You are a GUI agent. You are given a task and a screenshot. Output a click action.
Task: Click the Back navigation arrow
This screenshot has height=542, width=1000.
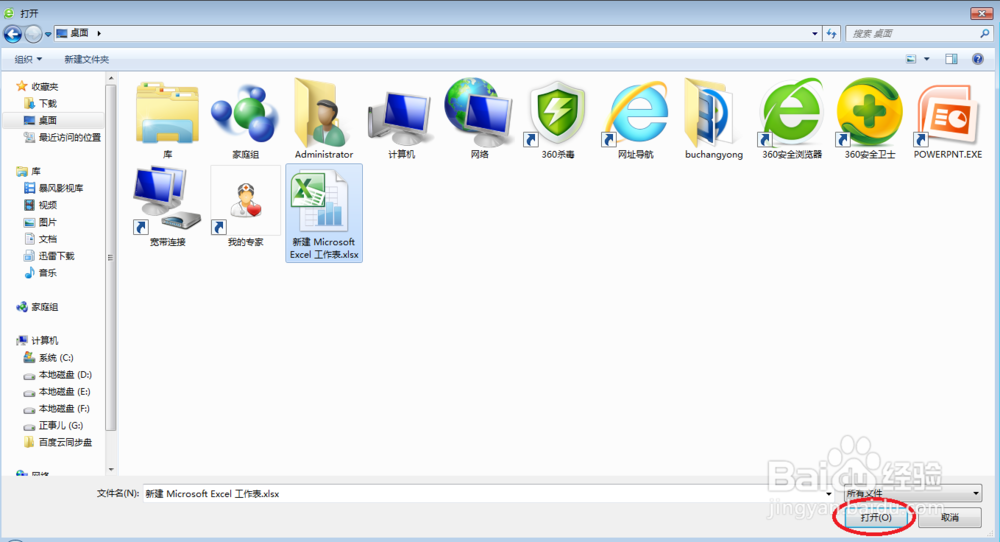tap(13, 33)
